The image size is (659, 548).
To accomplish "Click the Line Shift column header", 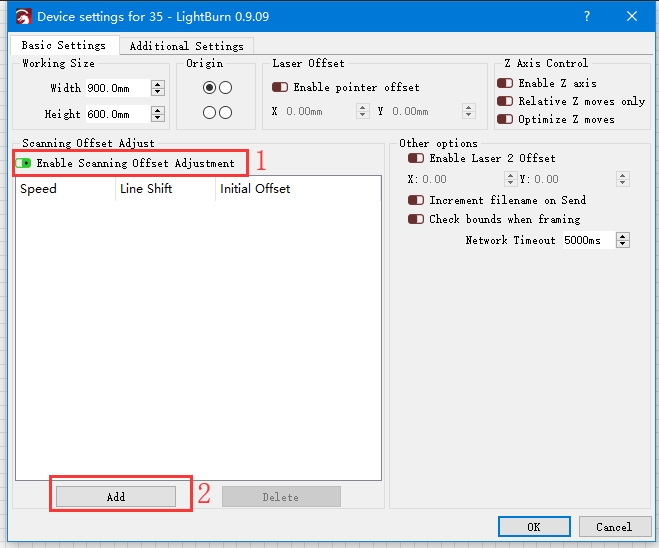I will [165, 189].
